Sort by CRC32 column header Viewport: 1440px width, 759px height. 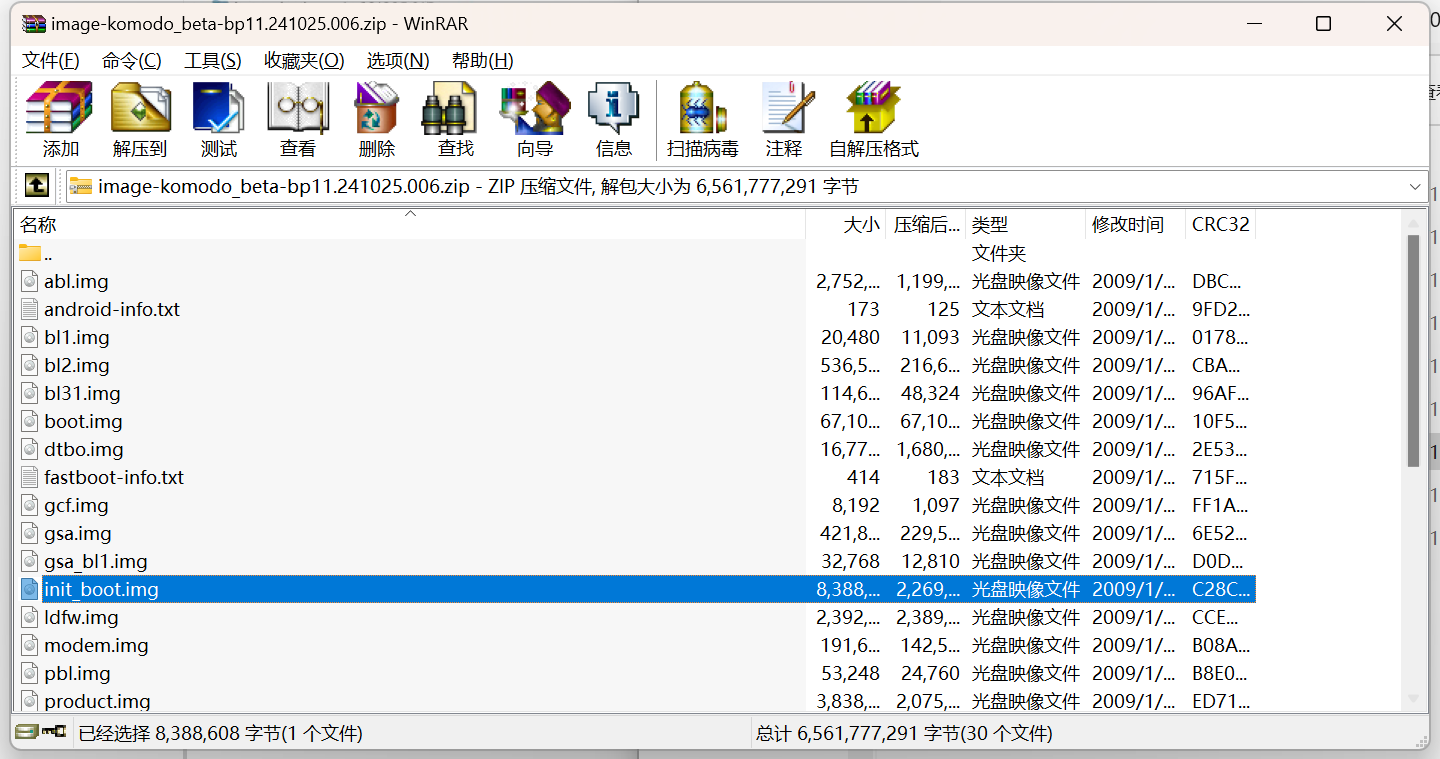tap(1220, 225)
